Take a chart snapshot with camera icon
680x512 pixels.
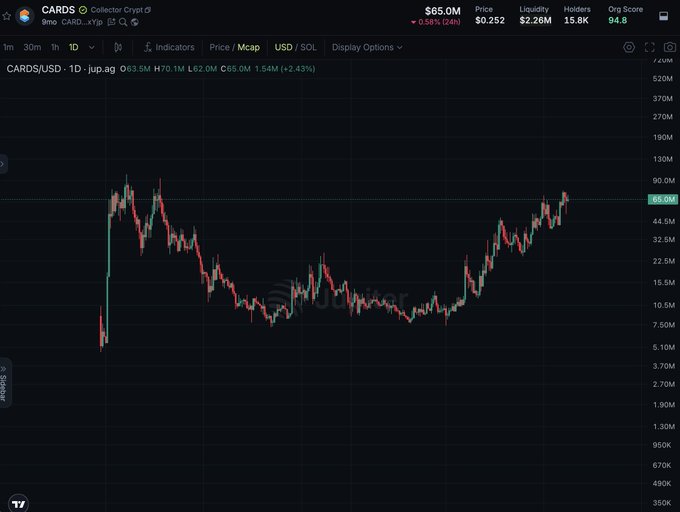click(x=670, y=47)
